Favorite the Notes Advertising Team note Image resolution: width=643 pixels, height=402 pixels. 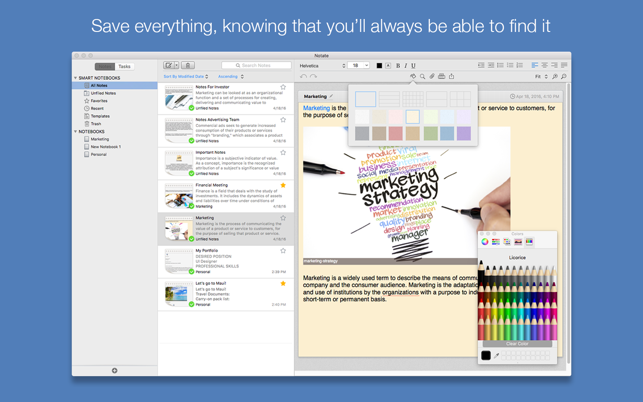pos(283,120)
